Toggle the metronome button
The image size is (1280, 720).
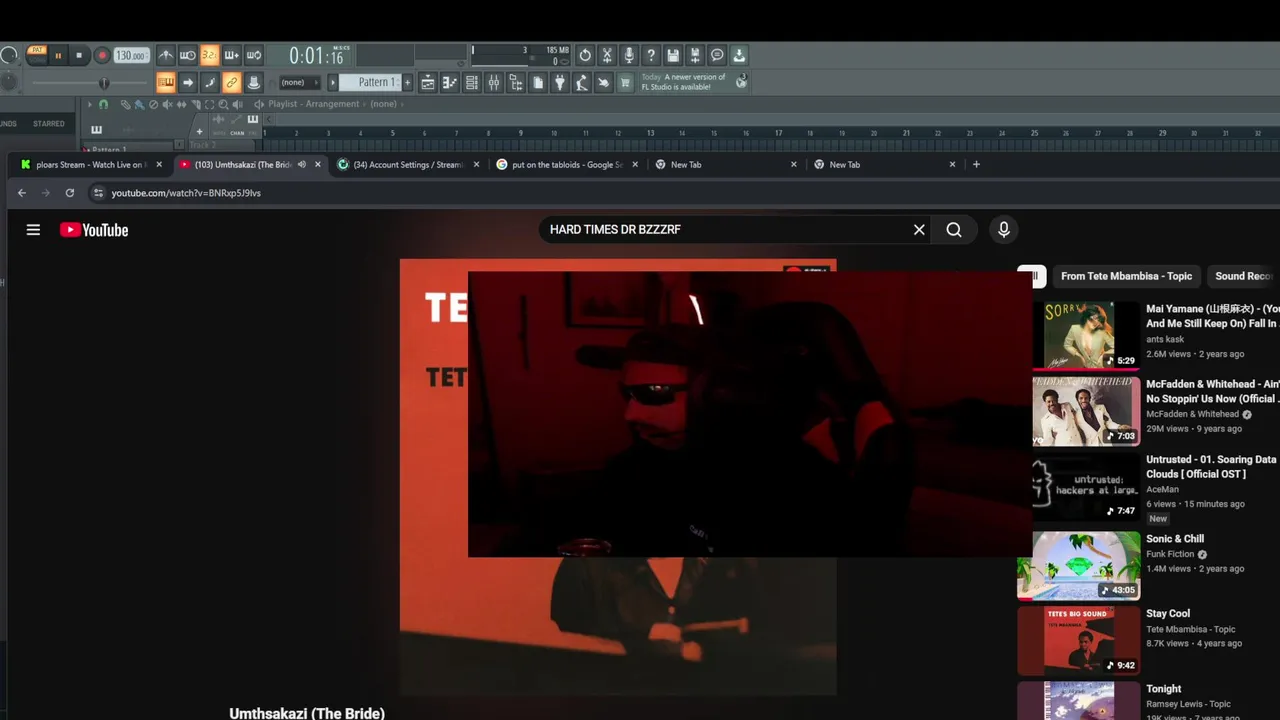(166, 55)
